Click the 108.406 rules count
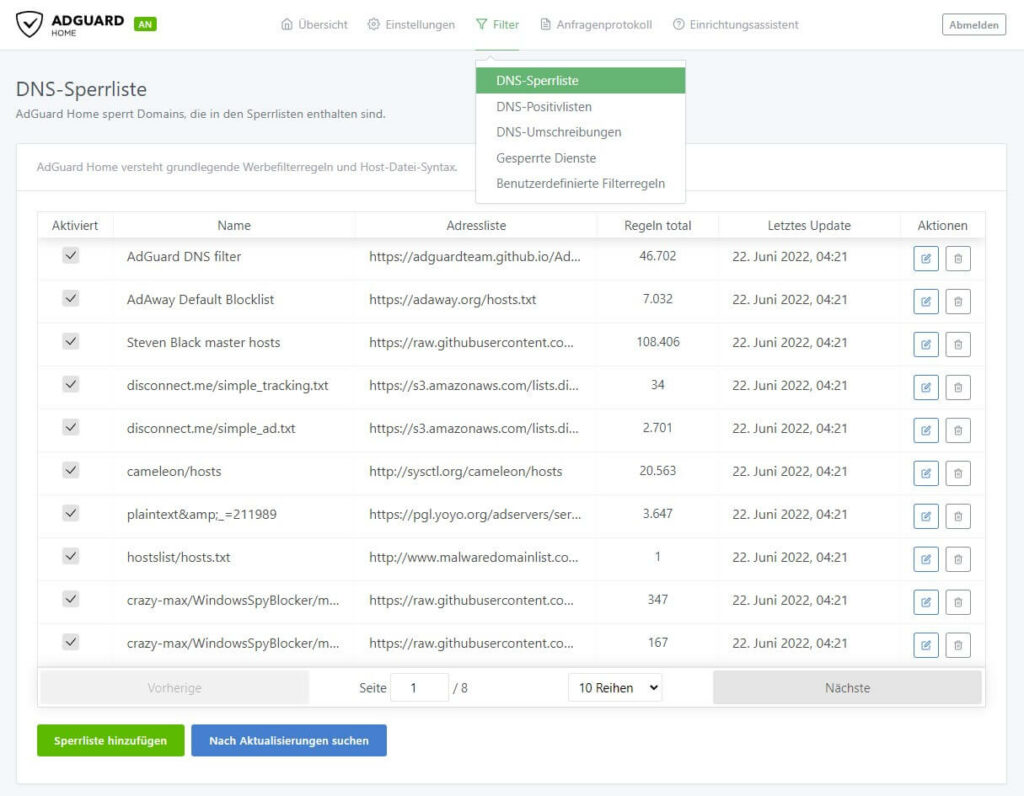This screenshot has height=796, width=1024. coord(658,342)
